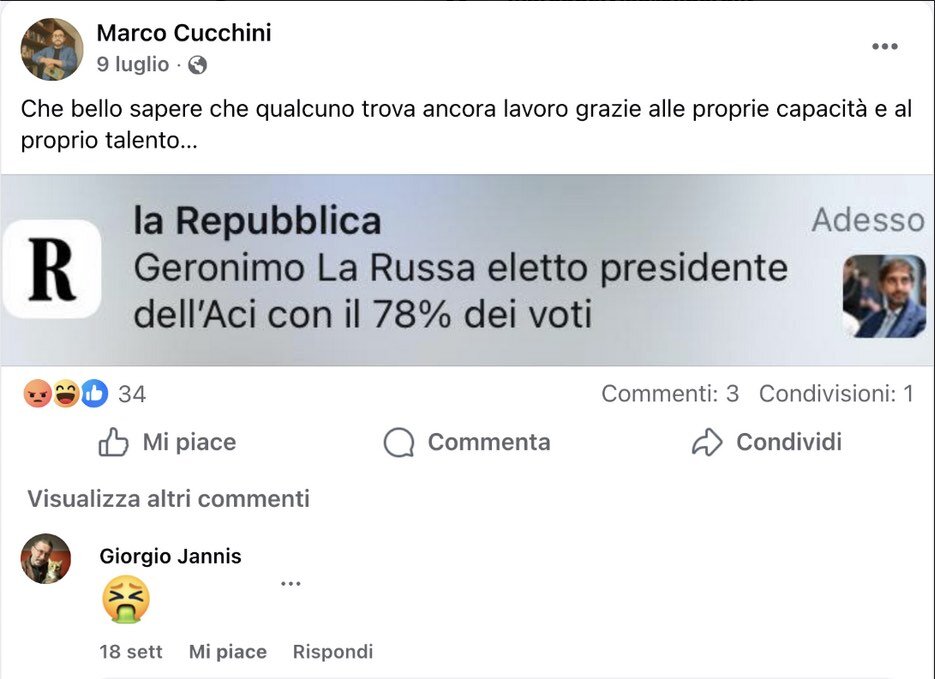Click the 34 reactions count
The width and height of the screenshot is (935, 679).
131,394
